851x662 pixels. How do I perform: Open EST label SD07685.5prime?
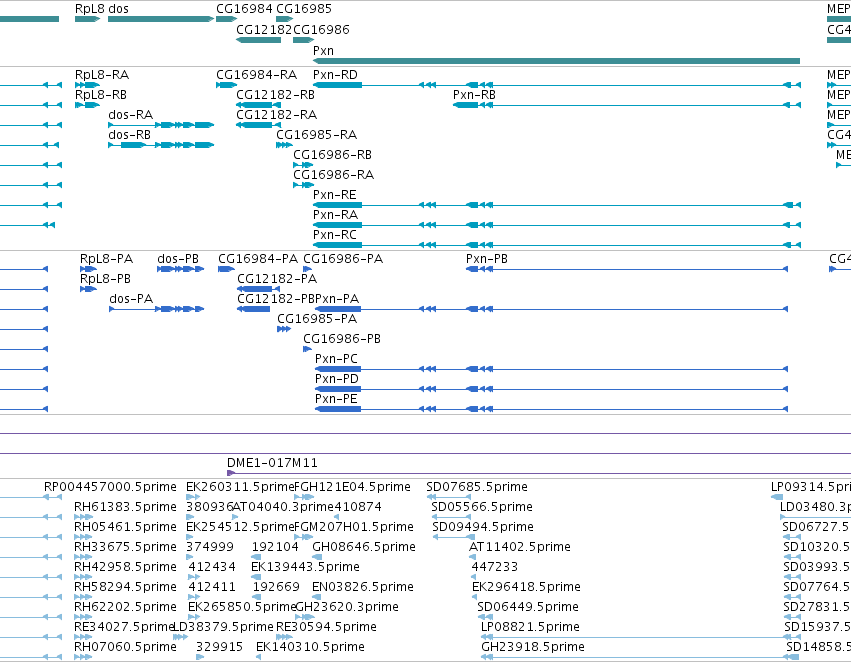click(477, 487)
